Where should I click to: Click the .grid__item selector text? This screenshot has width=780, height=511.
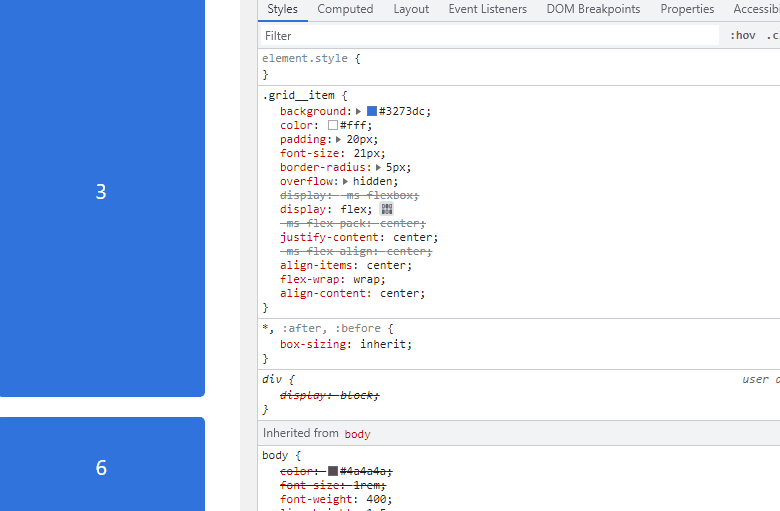coord(298,95)
